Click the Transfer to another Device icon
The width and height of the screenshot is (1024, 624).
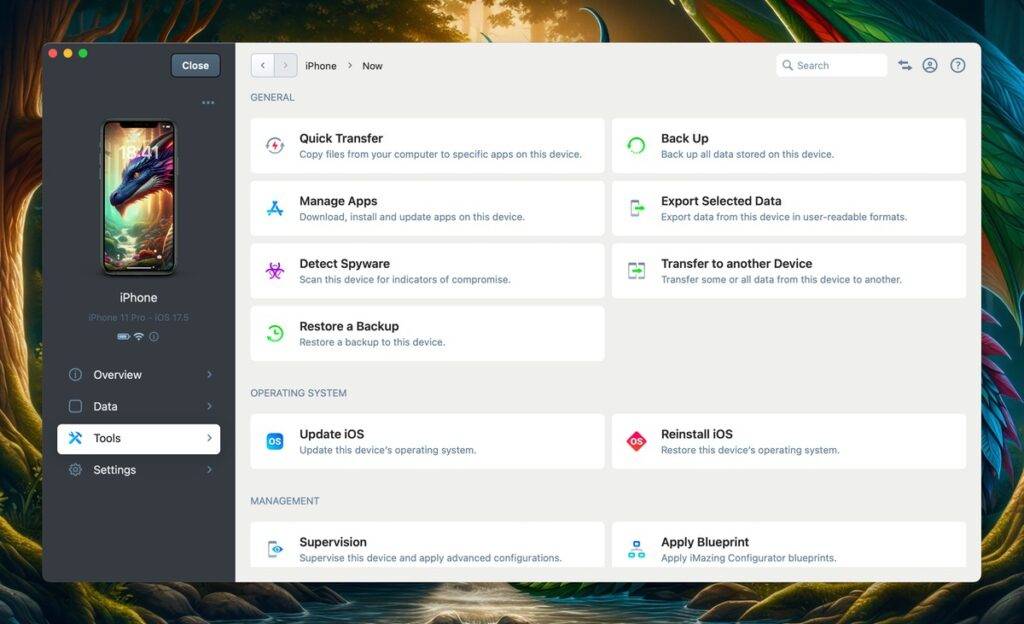(x=637, y=271)
